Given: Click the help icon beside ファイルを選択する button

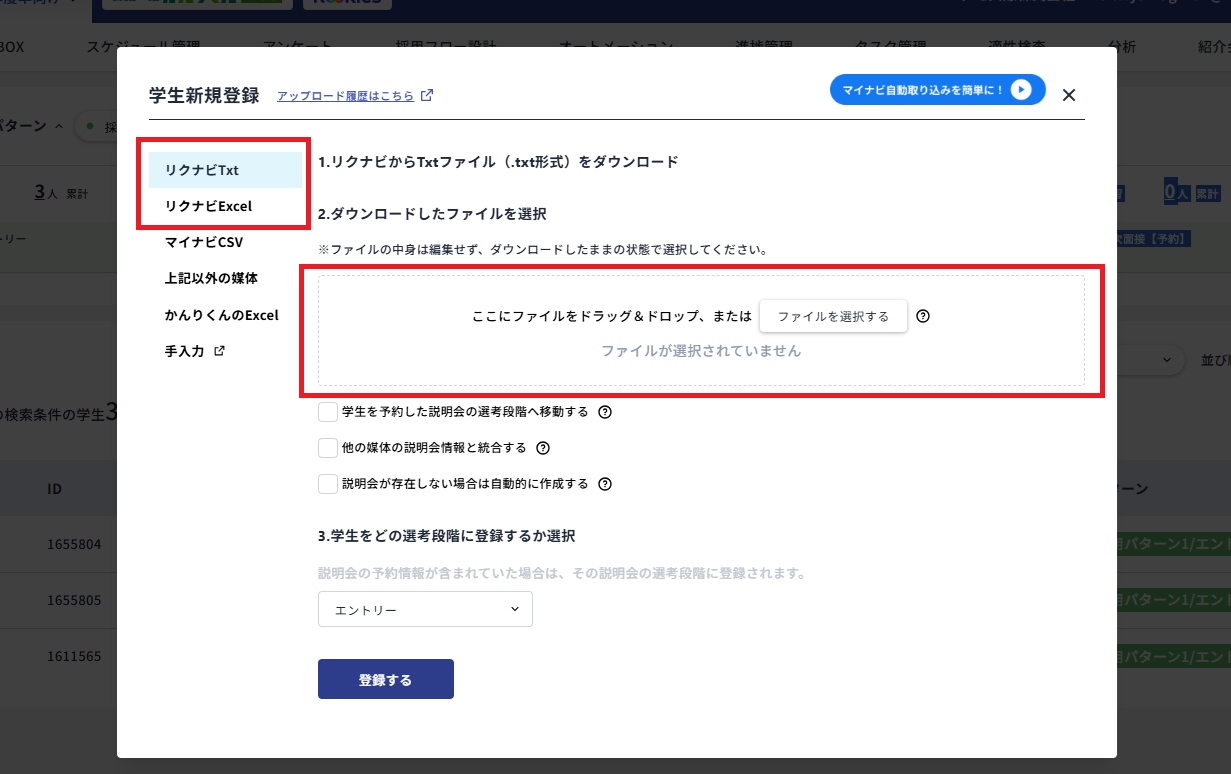Looking at the screenshot, I should (x=922, y=316).
